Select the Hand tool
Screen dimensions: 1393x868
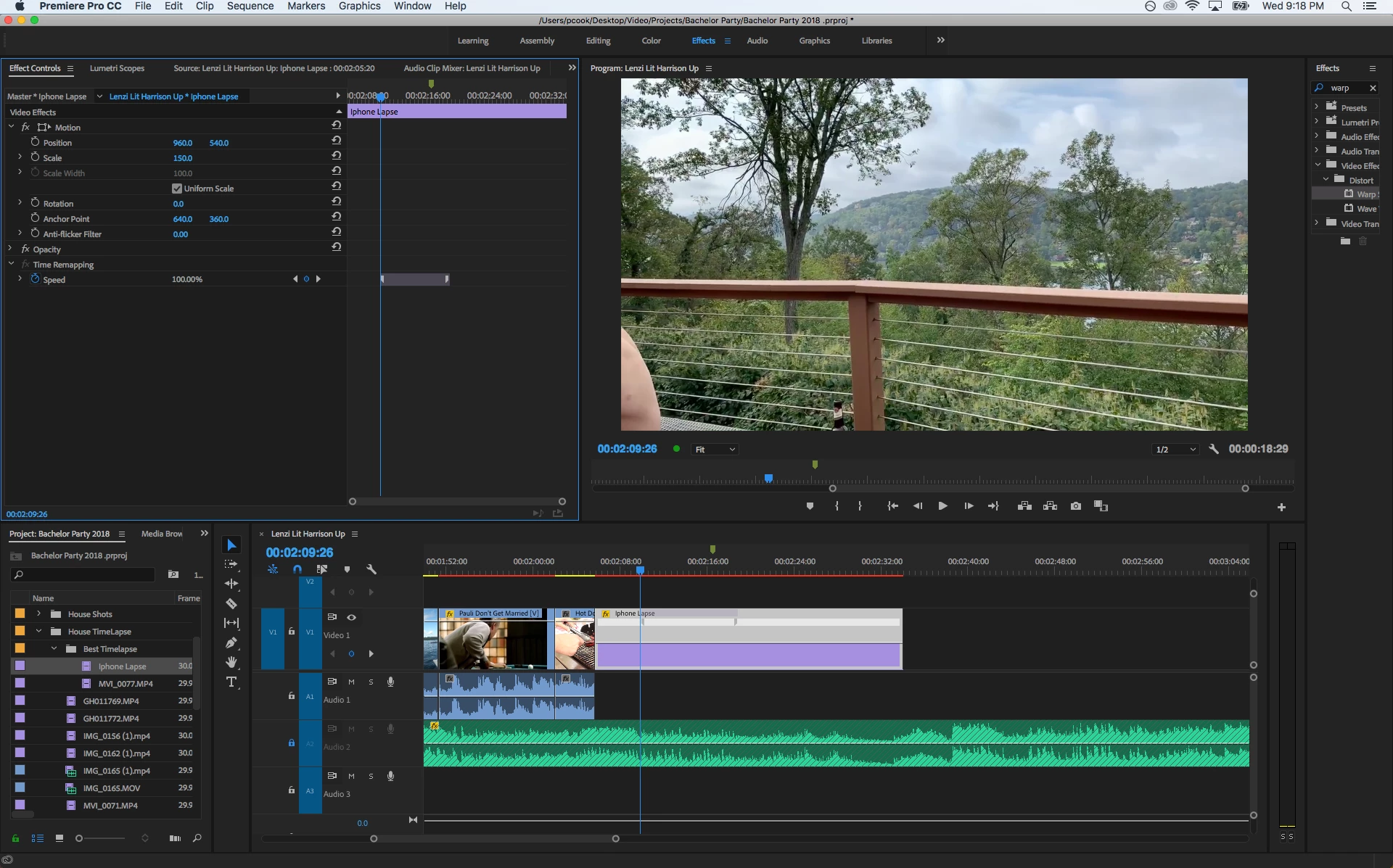point(231,662)
